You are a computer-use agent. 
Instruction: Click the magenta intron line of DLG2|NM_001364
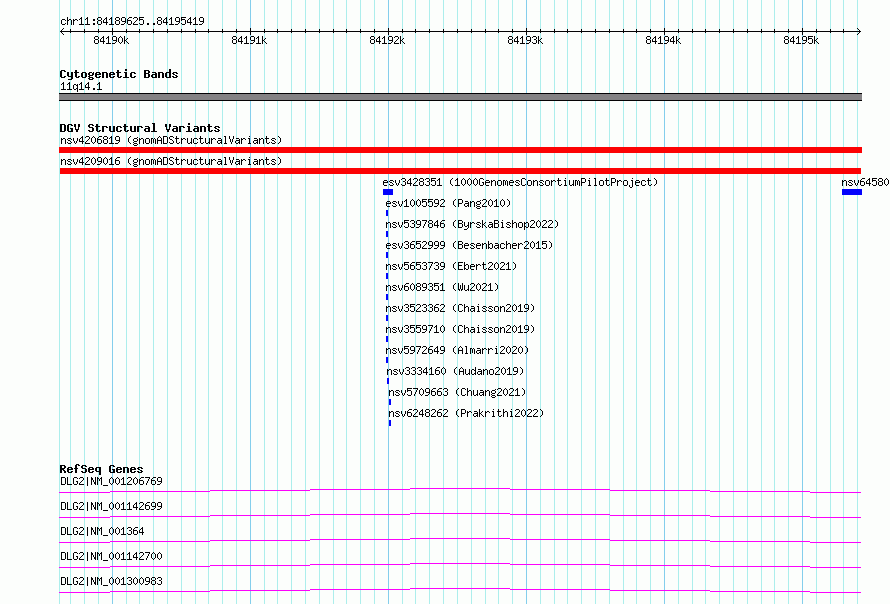[460, 539]
